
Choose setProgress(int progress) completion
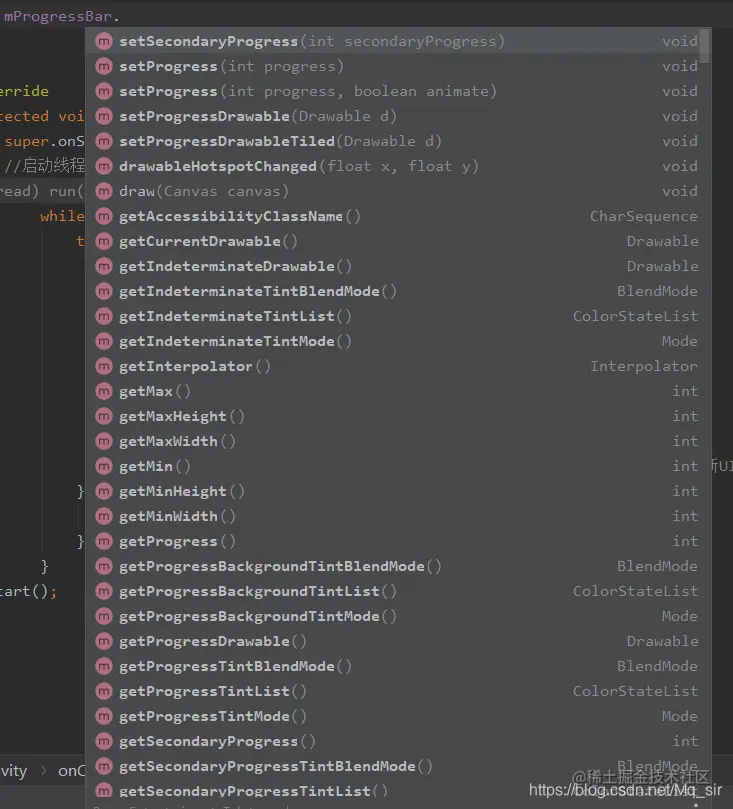tap(396, 66)
